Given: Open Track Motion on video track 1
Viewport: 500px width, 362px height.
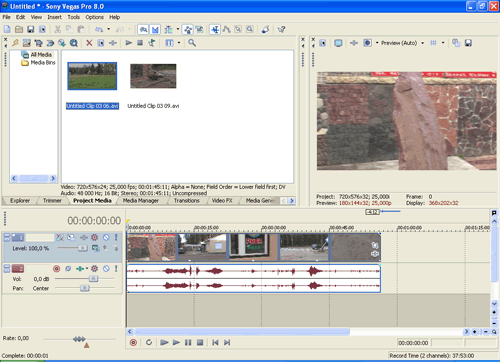Looking at the screenshot, I should pyautogui.click(x=71, y=237).
